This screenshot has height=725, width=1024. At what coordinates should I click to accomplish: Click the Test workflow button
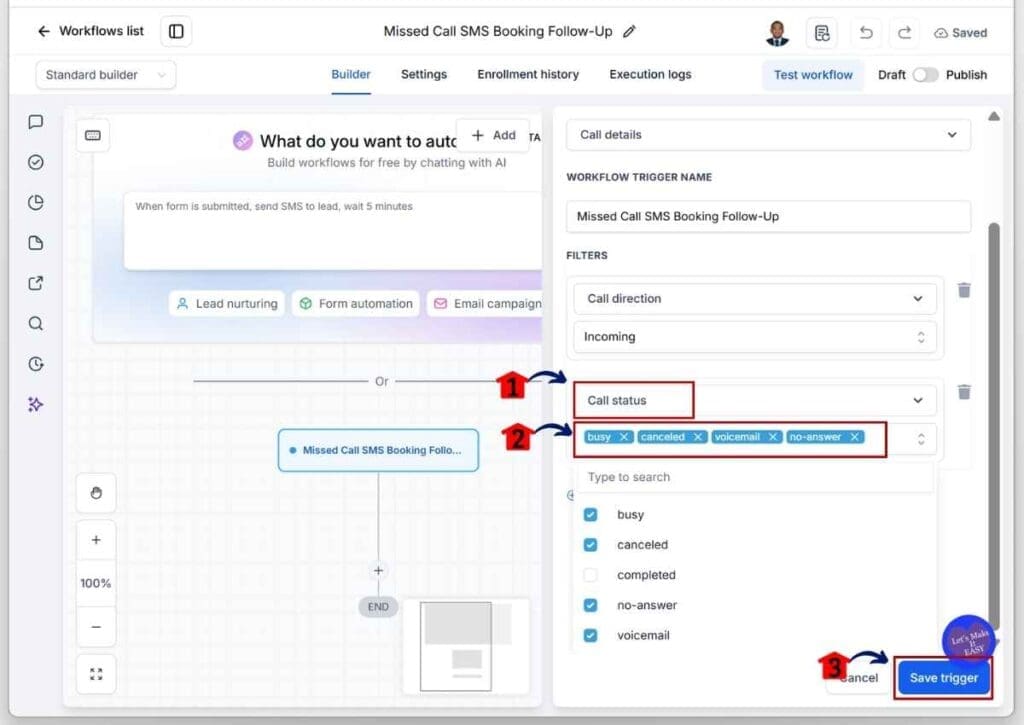click(813, 75)
